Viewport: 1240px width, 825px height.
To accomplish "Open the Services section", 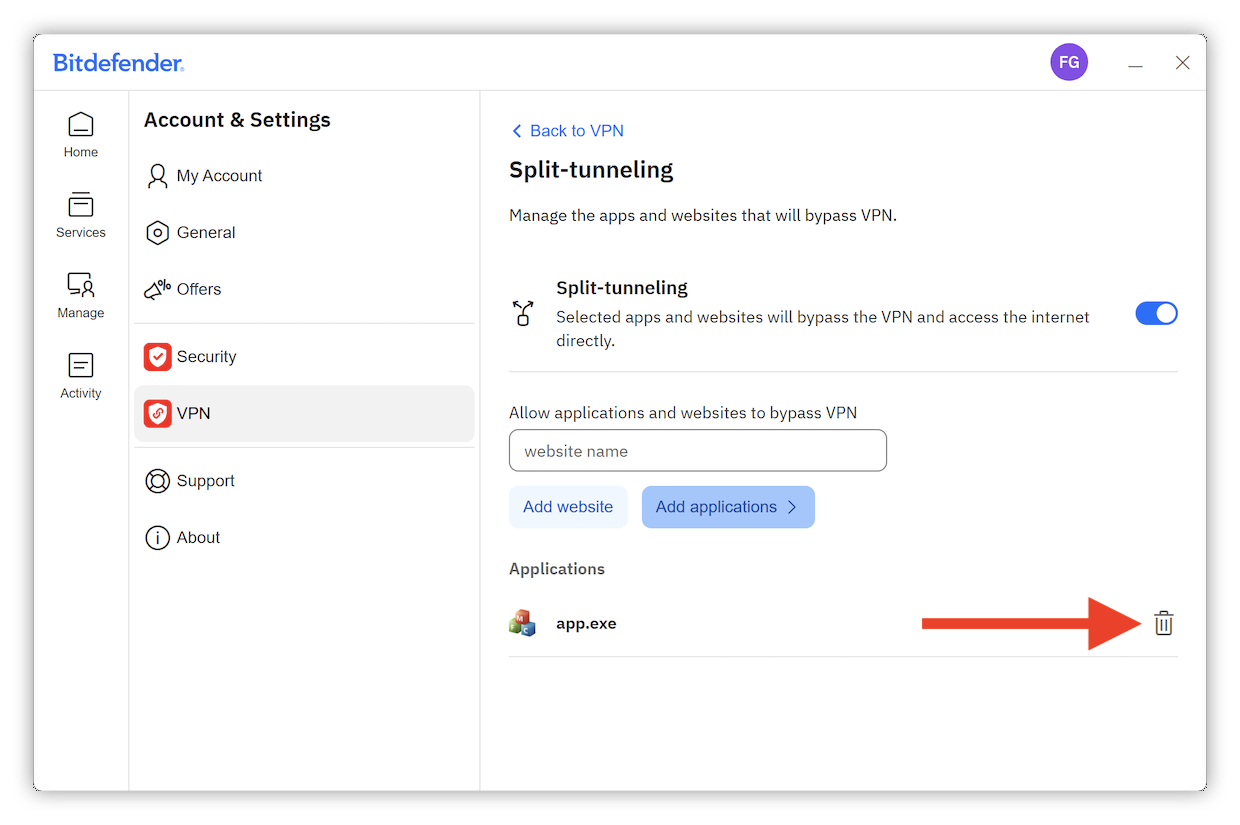I will tap(81, 215).
